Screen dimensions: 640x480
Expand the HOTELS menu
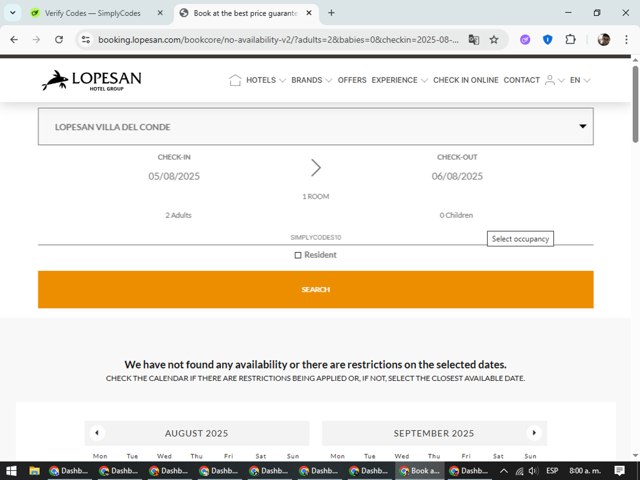click(x=265, y=80)
